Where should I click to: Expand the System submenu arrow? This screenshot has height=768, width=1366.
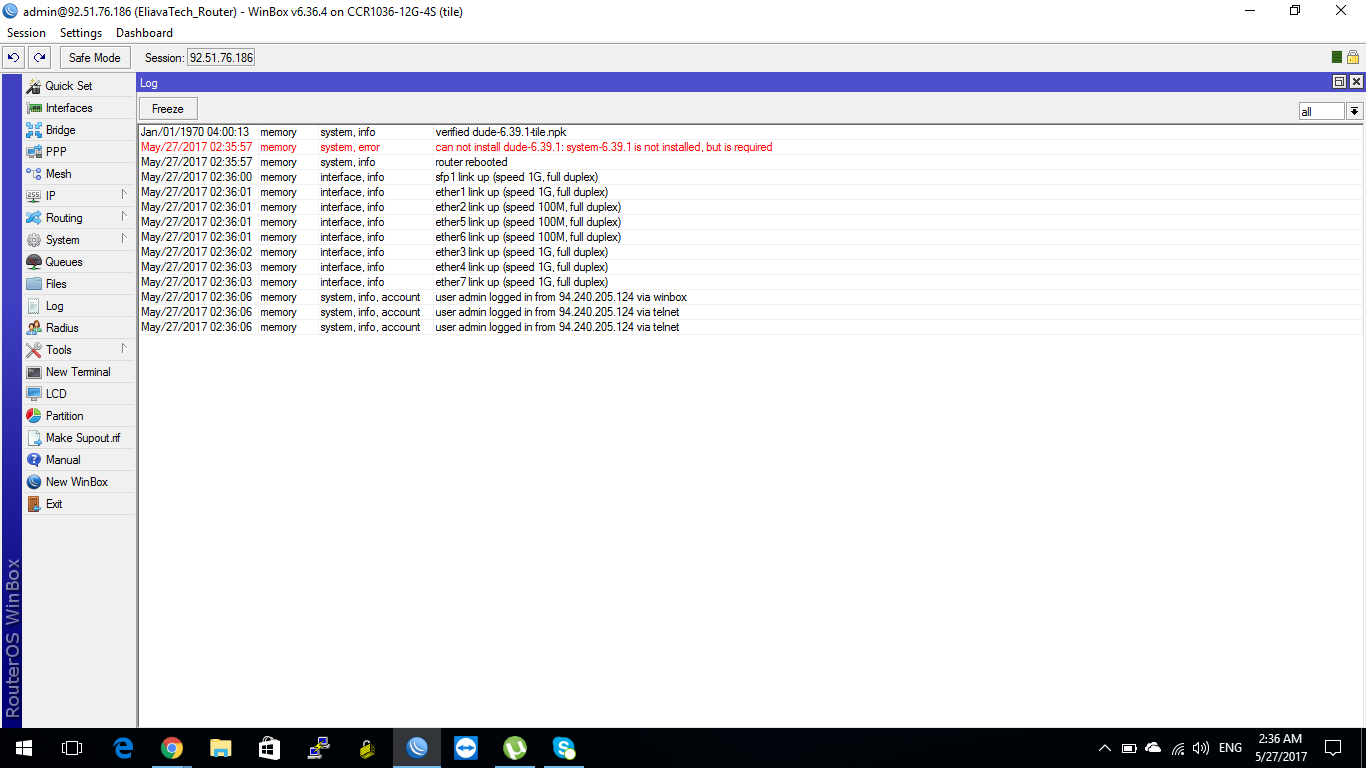click(x=124, y=239)
